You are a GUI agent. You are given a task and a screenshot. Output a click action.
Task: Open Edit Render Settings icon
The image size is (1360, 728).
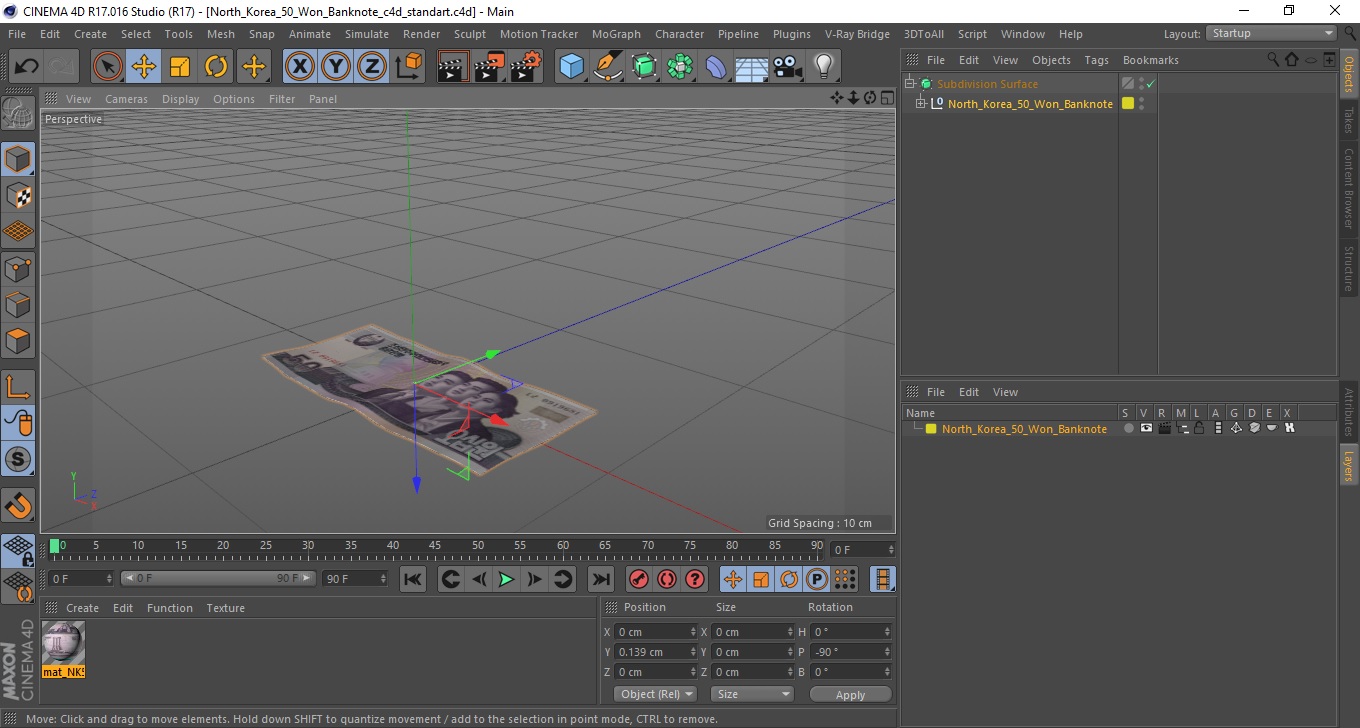525,67
